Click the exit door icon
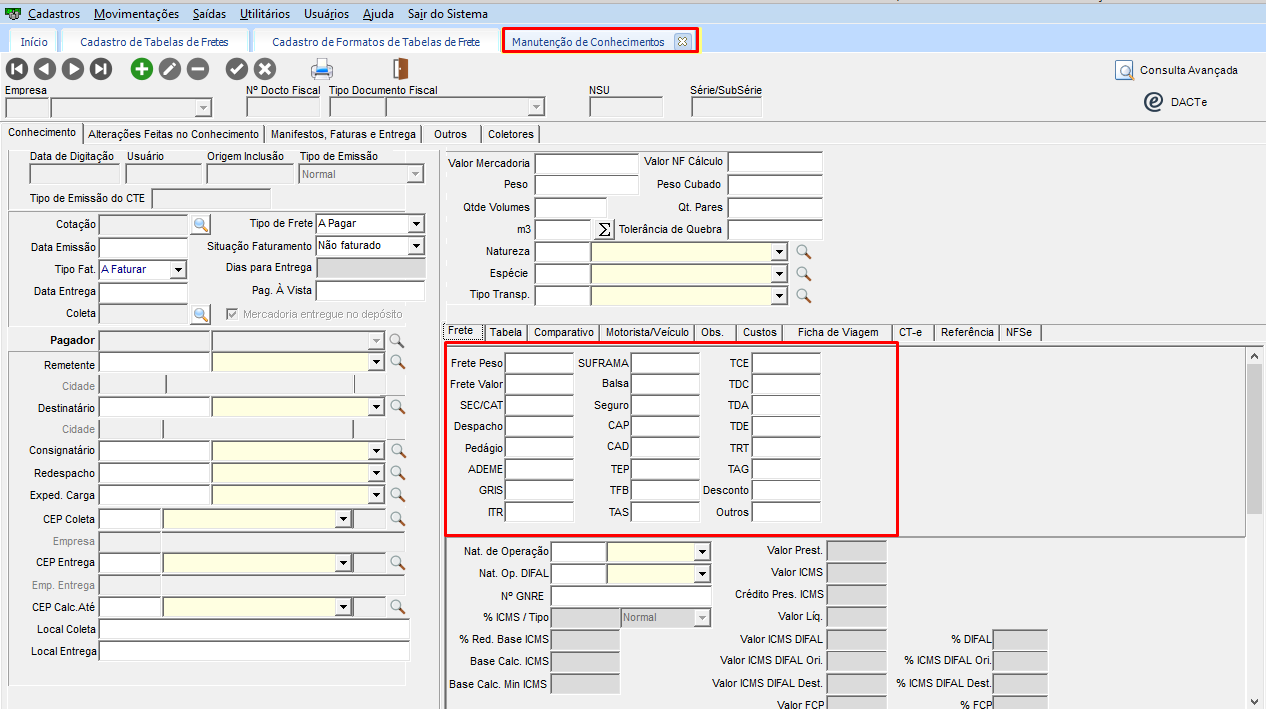The width and height of the screenshot is (1266, 709). (x=400, y=69)
